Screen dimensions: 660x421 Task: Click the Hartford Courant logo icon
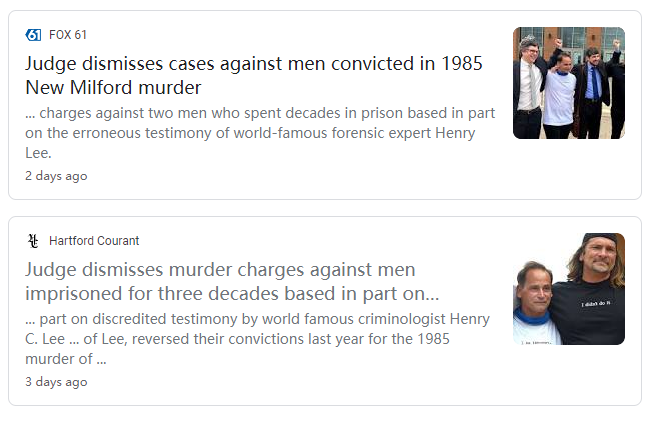click(33, 241)
